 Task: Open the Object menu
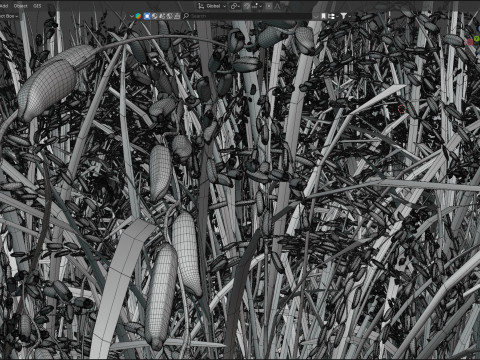click(20, 6)
